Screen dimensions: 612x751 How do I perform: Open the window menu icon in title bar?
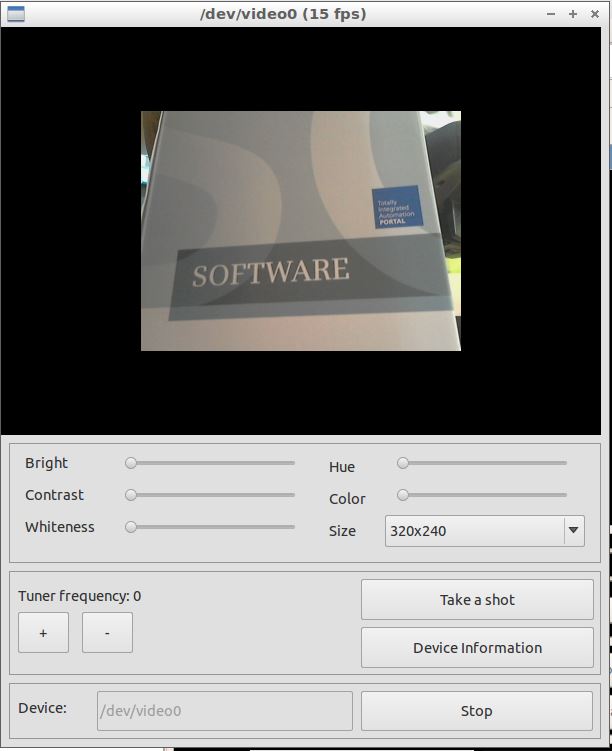(14, 14)
